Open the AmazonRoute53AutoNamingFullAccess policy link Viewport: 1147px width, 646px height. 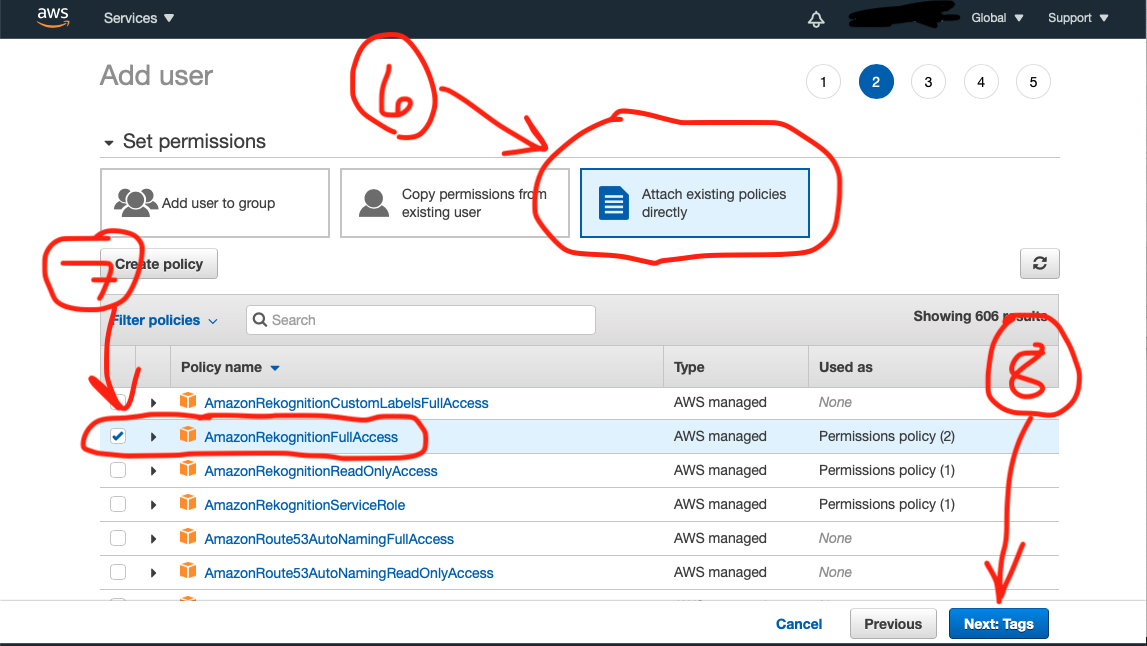coord(328,539)
